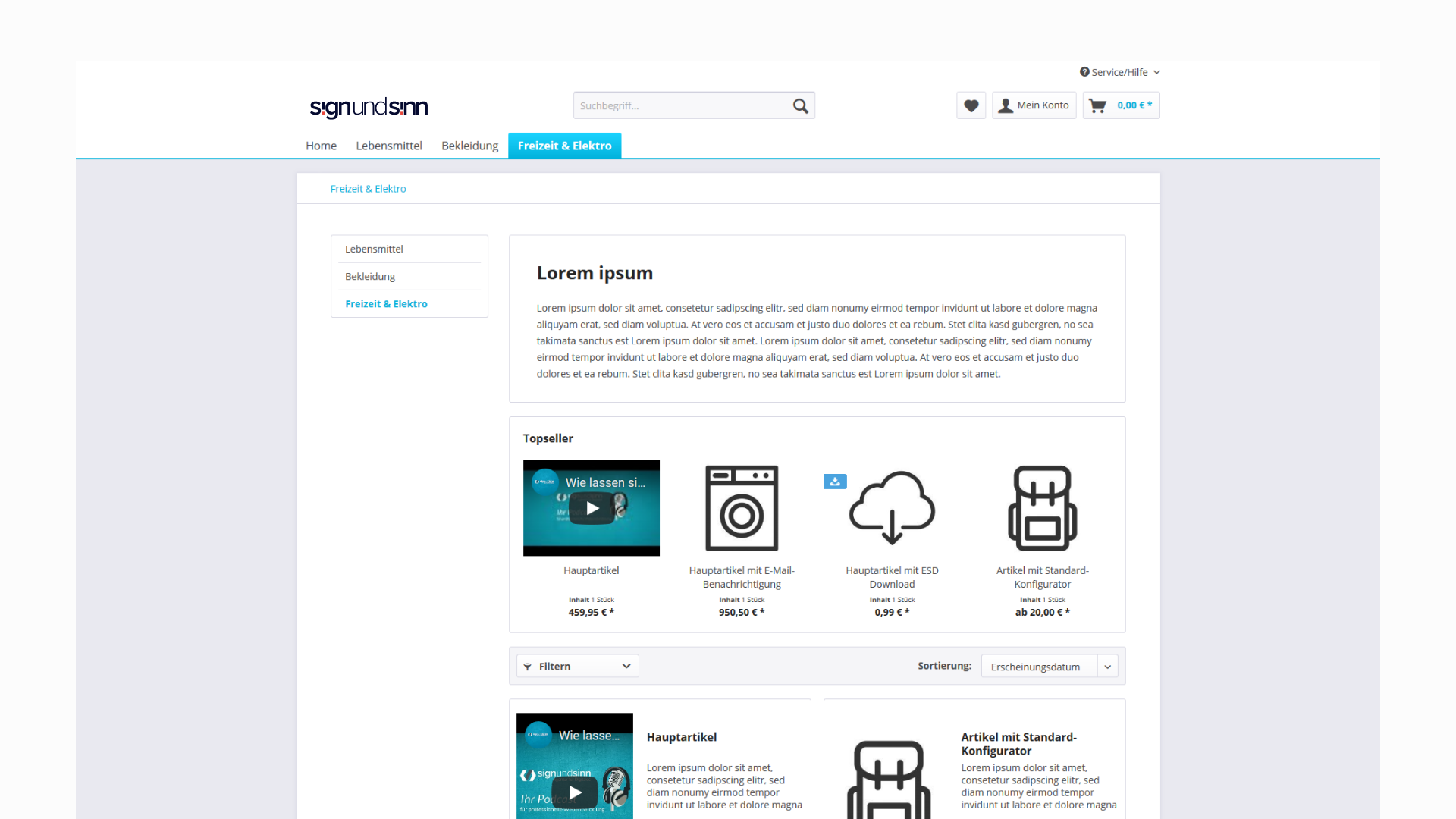Viewport: 1456px width, 819px height.
Task: Click the Topseller backpack product icon
Action: (x=1043, y=508)
